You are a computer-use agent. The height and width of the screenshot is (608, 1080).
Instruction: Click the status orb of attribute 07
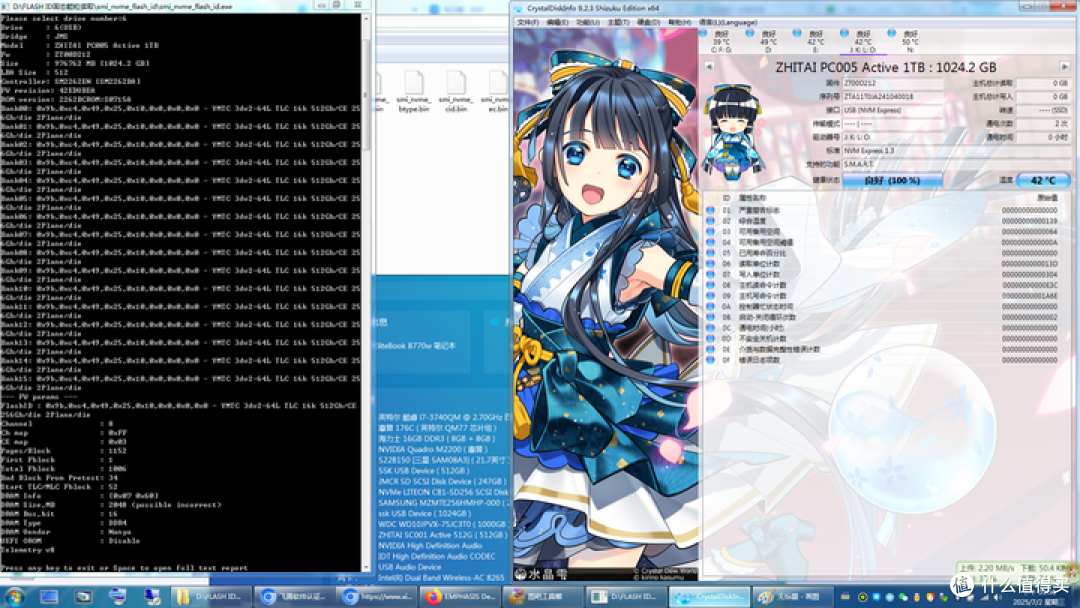[711, 274]
